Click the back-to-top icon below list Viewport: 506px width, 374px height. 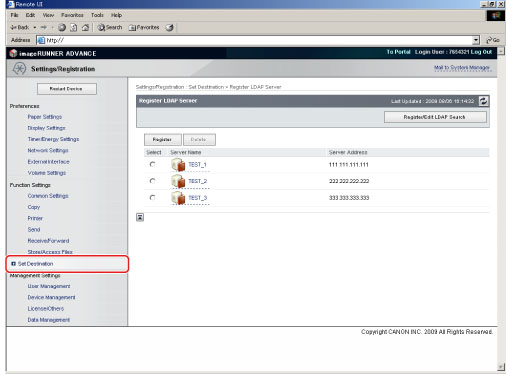coord(140,217)
